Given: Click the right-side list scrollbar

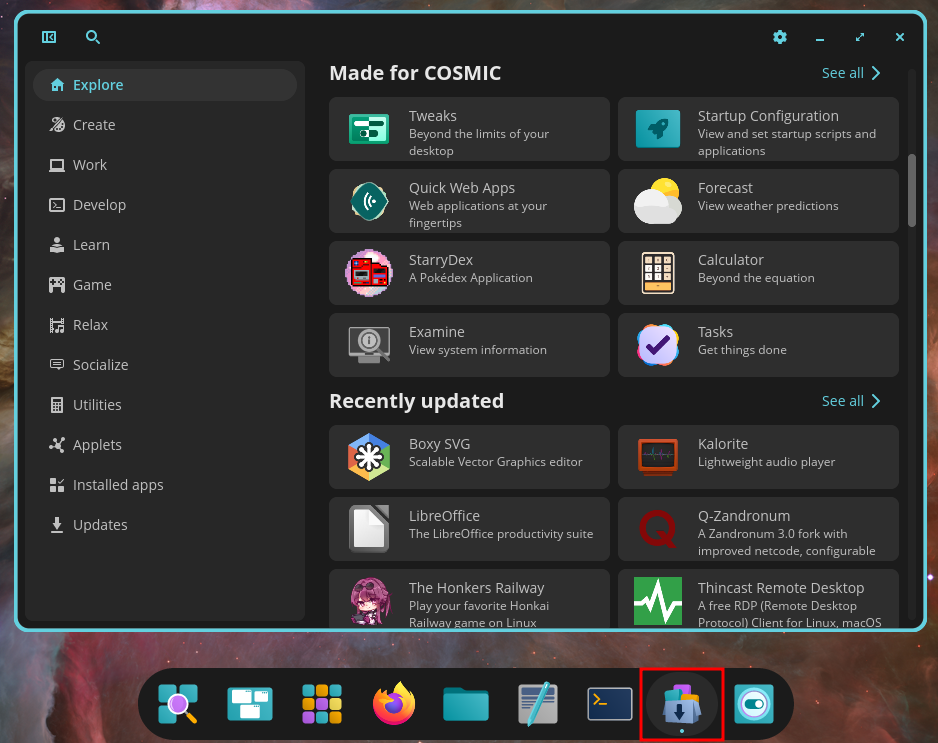Looking at the screenshot, I should click(911, 190).
